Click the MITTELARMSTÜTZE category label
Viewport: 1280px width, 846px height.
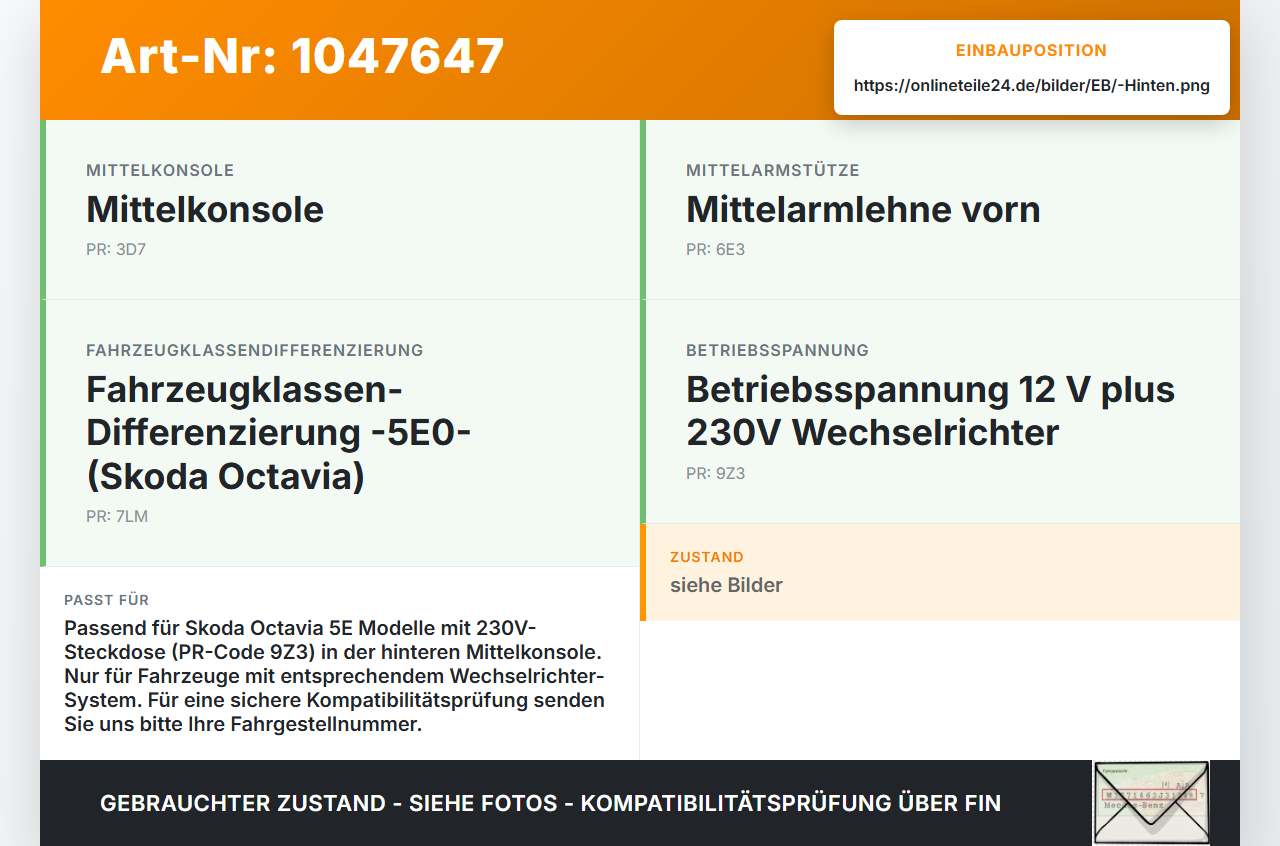pos(773,171)
